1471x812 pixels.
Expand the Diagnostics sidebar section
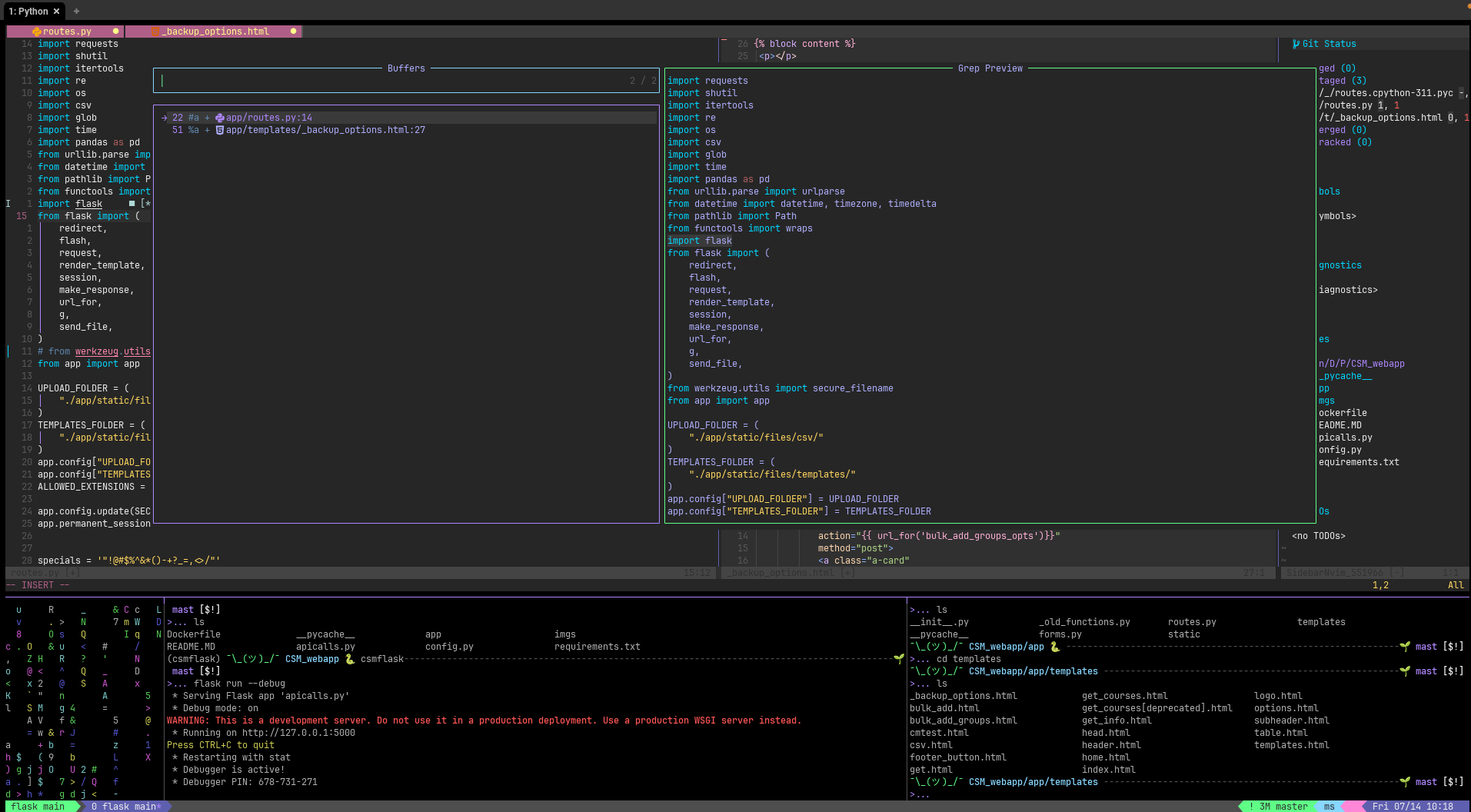pyautogui.click(x=1340, y=265)
